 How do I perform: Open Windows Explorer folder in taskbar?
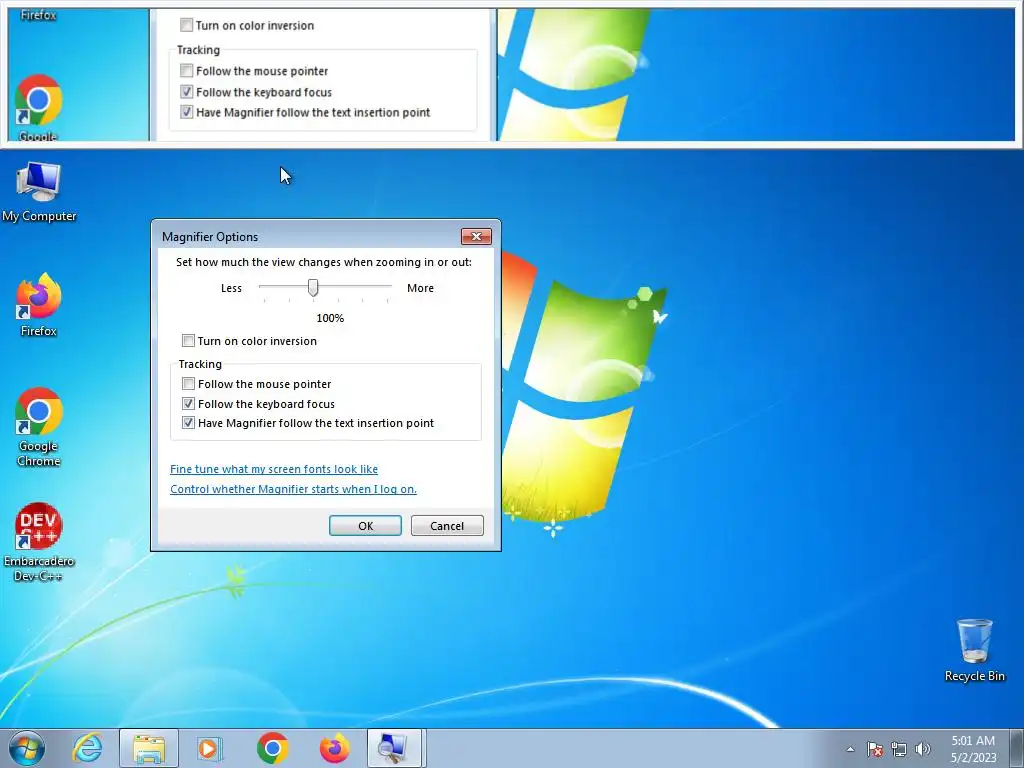click(149, 748)
